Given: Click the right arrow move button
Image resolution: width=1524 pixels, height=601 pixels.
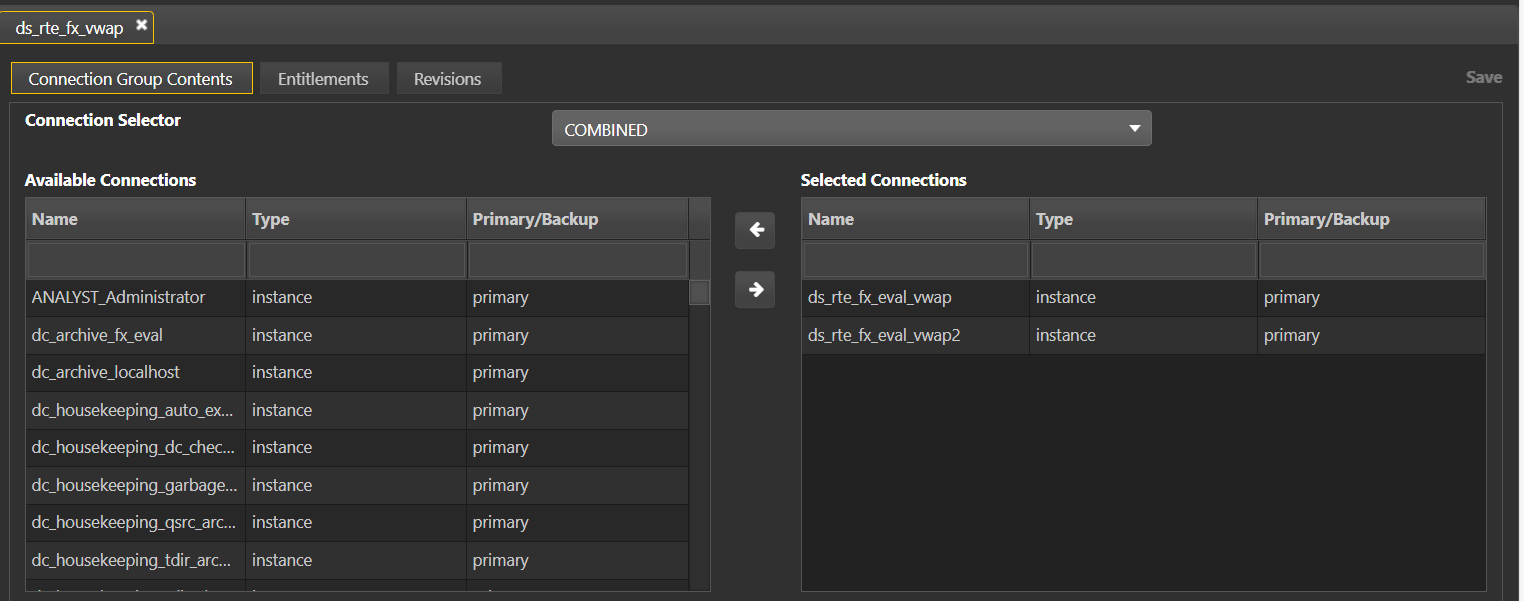Looking at the screenshot, I should pyautogui.click(x=755, y=290).
